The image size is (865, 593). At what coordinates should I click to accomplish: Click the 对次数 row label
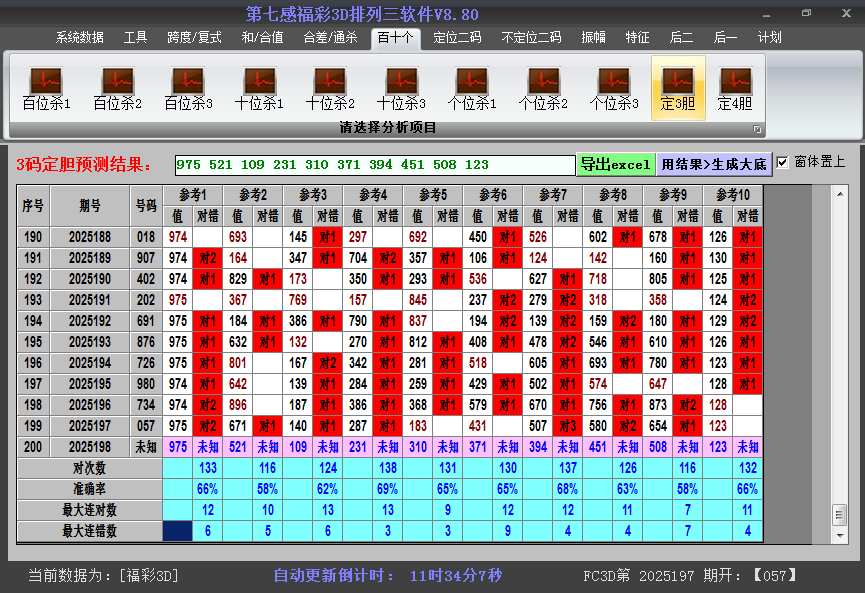[89, 468]
